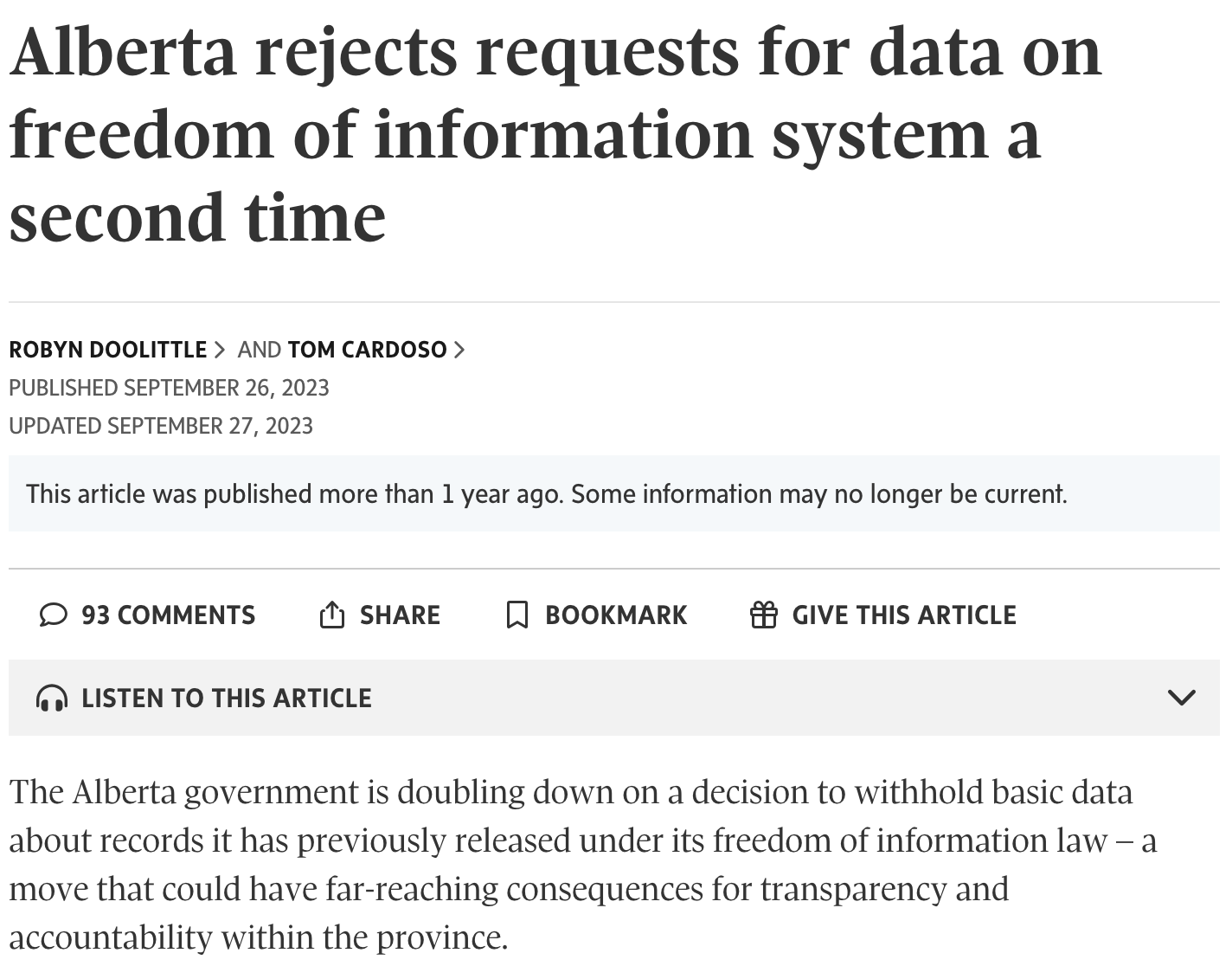The image size is (1232, 966).
Task: Click the share arrow icon
Action: coord(332,615)
